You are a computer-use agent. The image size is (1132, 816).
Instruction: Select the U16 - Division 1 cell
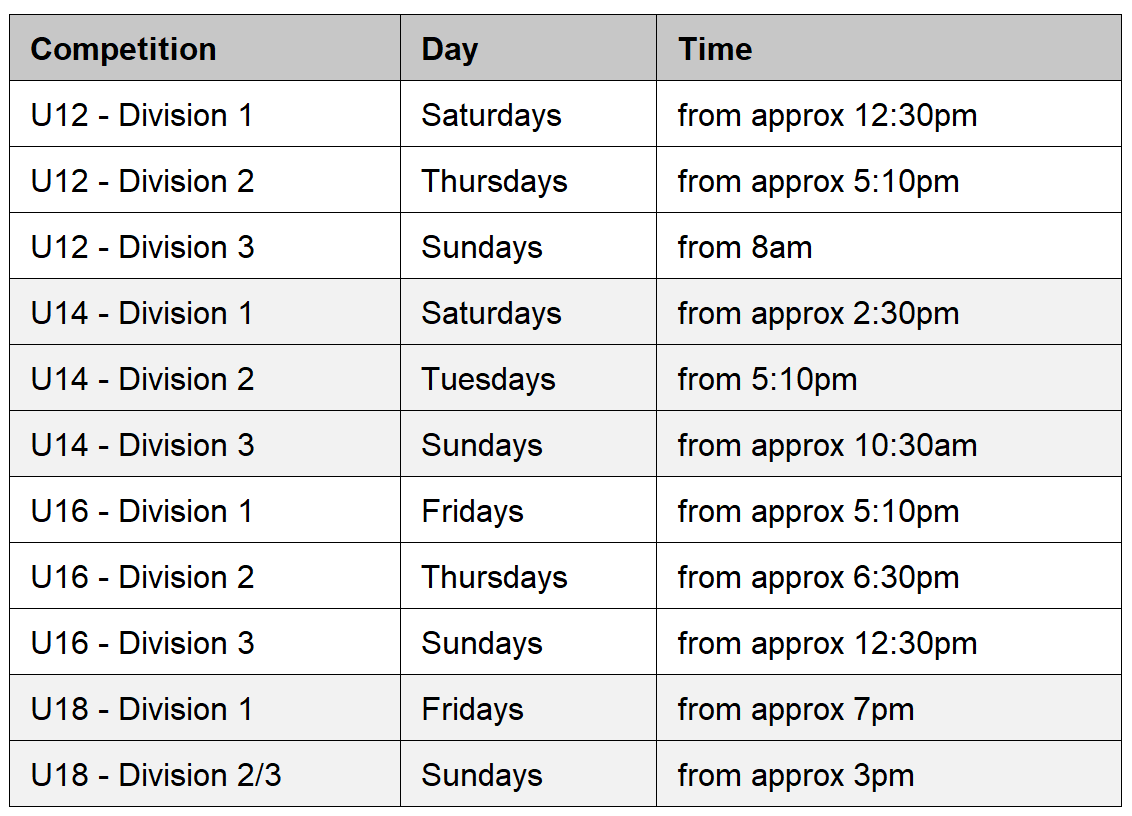point(205,510)
